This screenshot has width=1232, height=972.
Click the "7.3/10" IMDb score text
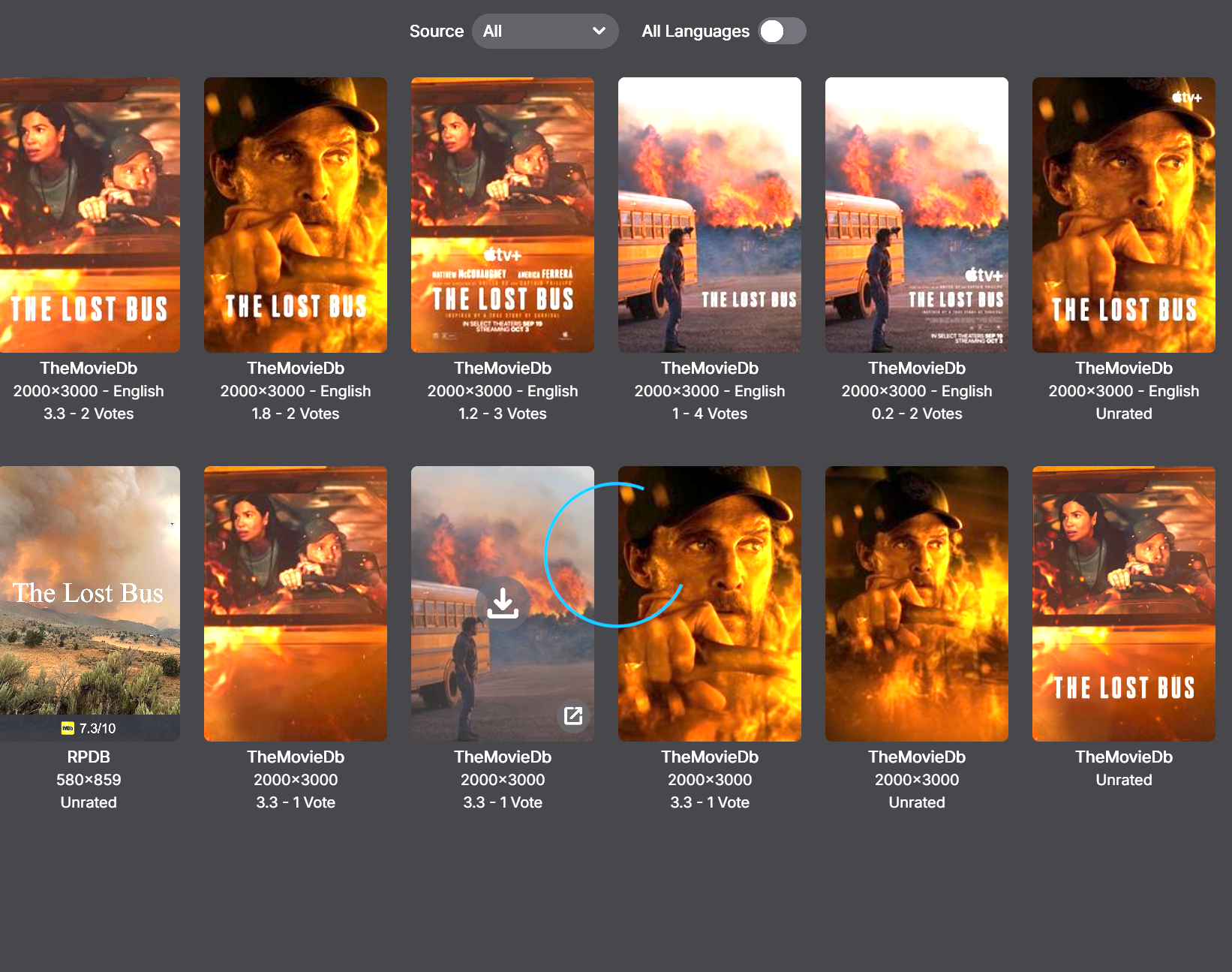98,728
